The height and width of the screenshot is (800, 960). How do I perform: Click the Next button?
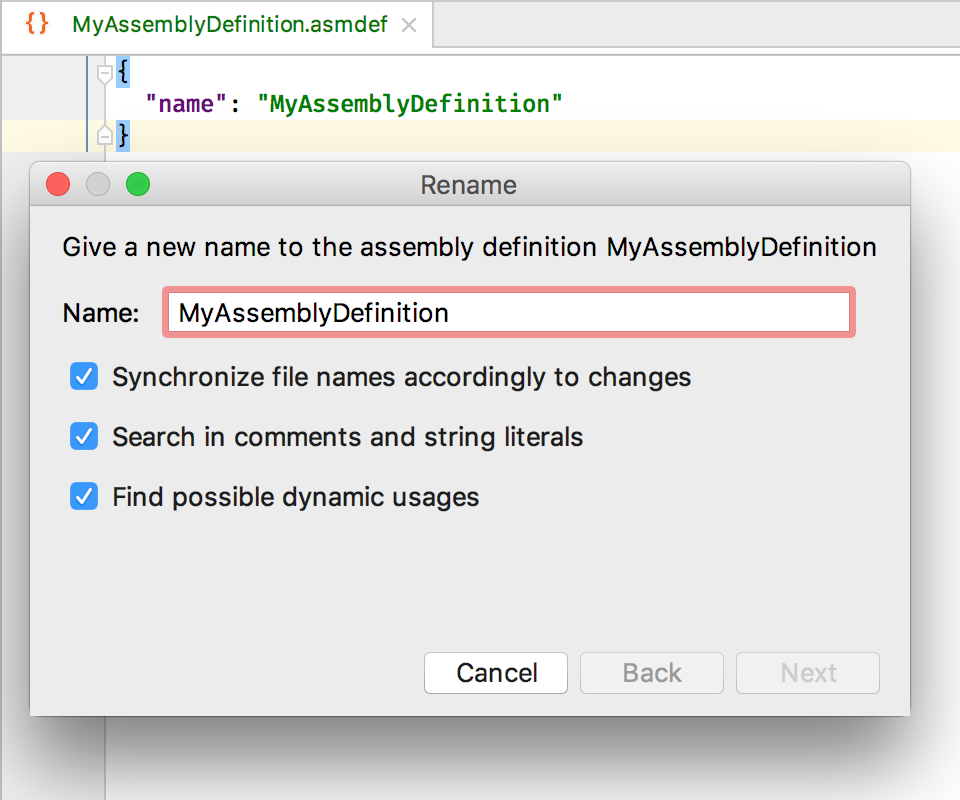(808, 673)
